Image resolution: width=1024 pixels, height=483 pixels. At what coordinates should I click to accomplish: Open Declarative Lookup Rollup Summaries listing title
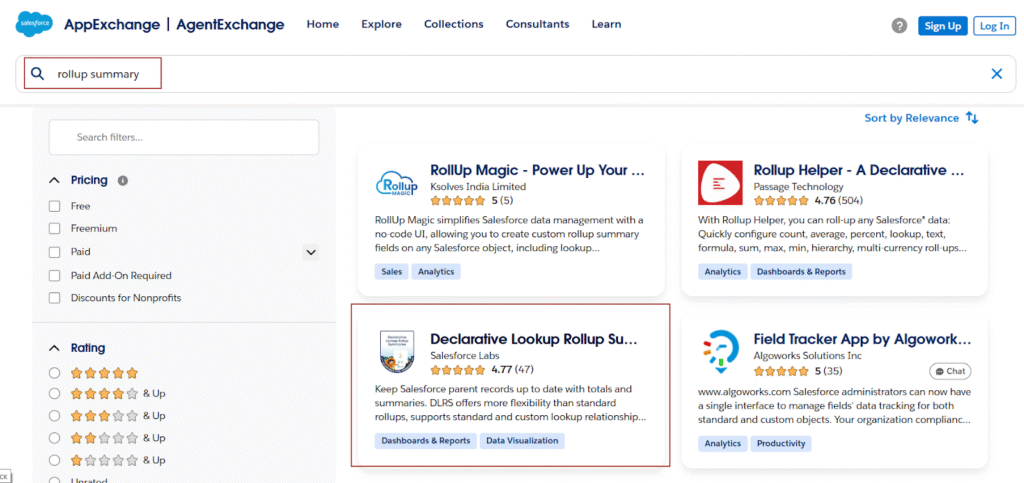click(x=534, y=339)
